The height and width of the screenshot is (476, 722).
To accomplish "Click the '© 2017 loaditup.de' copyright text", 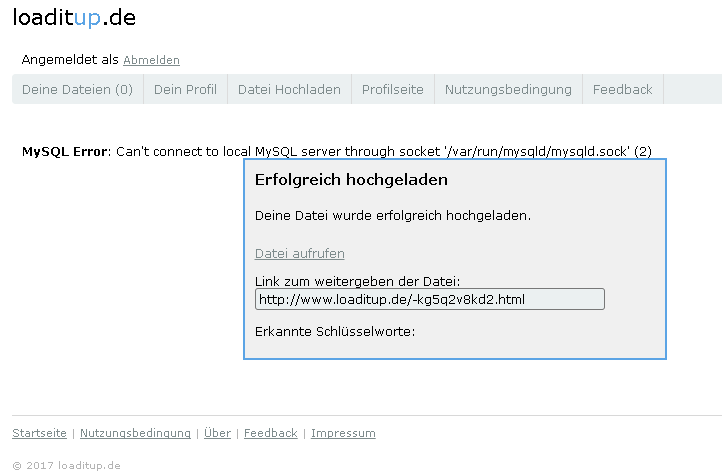I will pos(66,465).
